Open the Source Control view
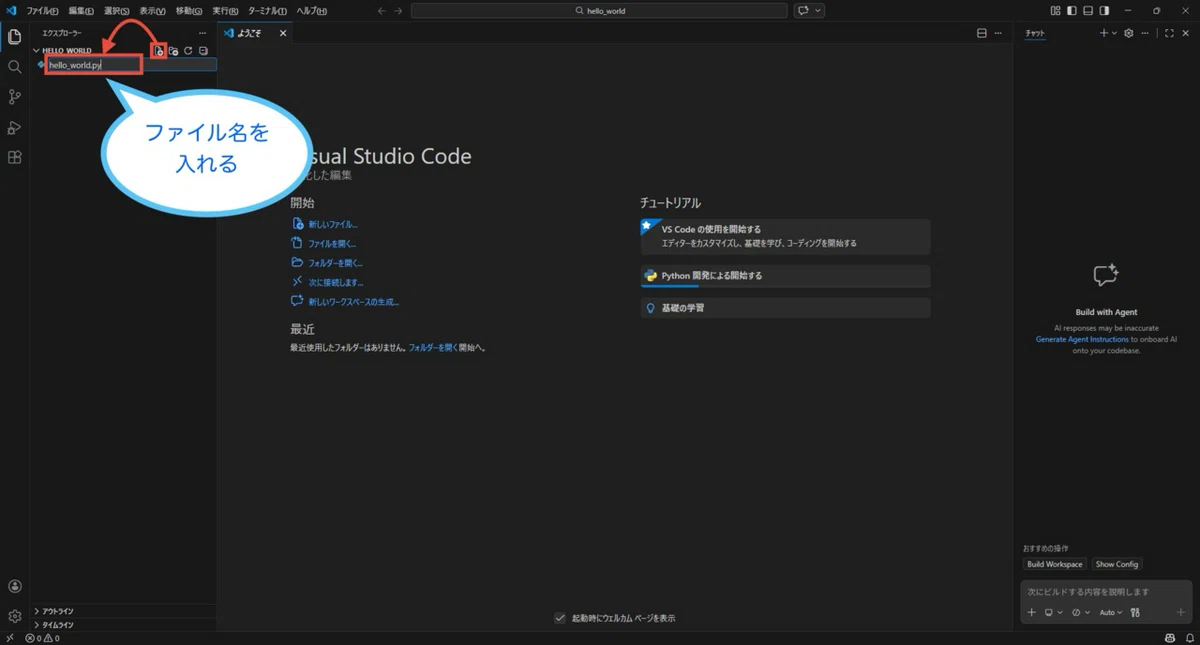Viewport: 1200px width, 645px height. click(x=14, y=97)
